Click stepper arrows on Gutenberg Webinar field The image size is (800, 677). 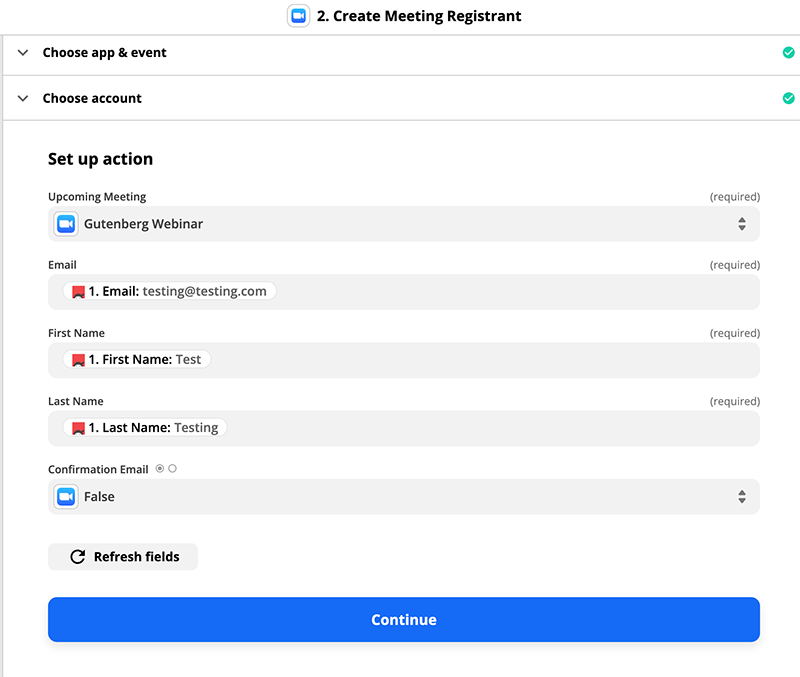[x=742, y=224]
